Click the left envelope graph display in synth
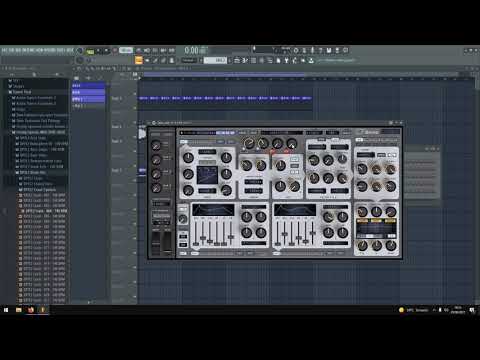This screenshot has height=360, width=480. 213,210
